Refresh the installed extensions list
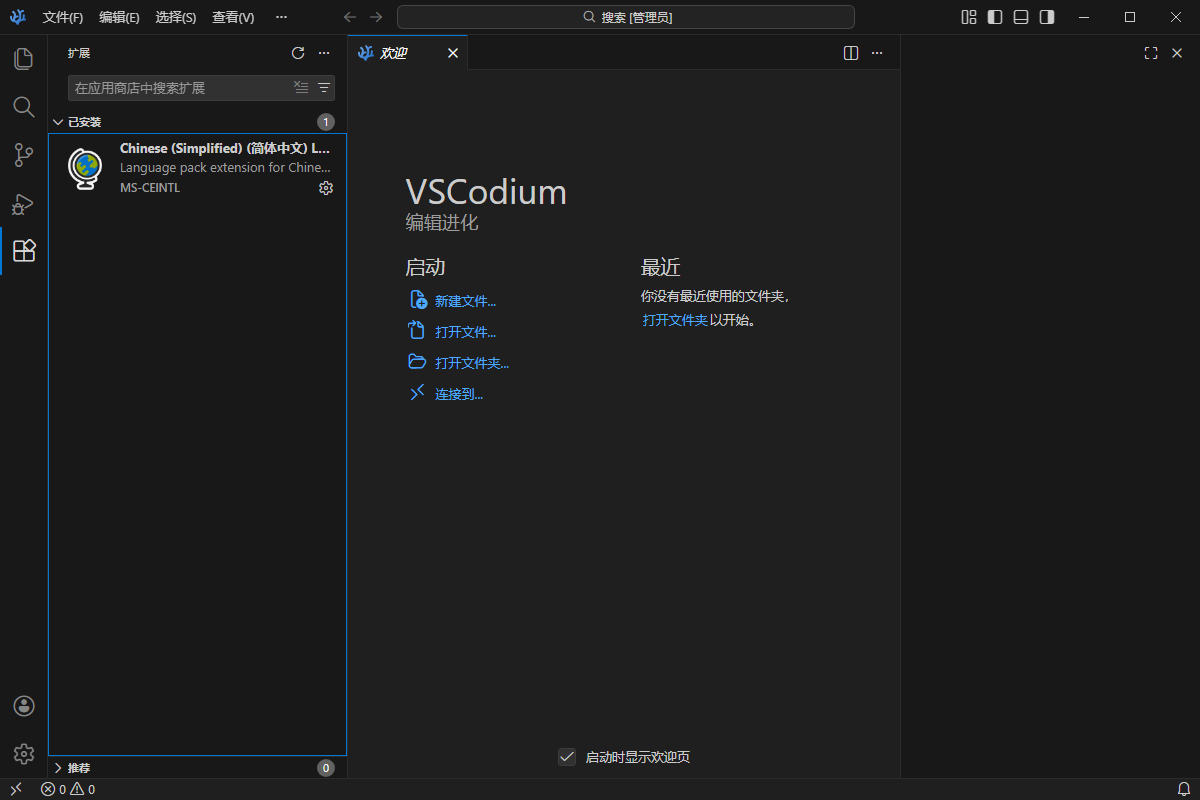 click(298, 53)
